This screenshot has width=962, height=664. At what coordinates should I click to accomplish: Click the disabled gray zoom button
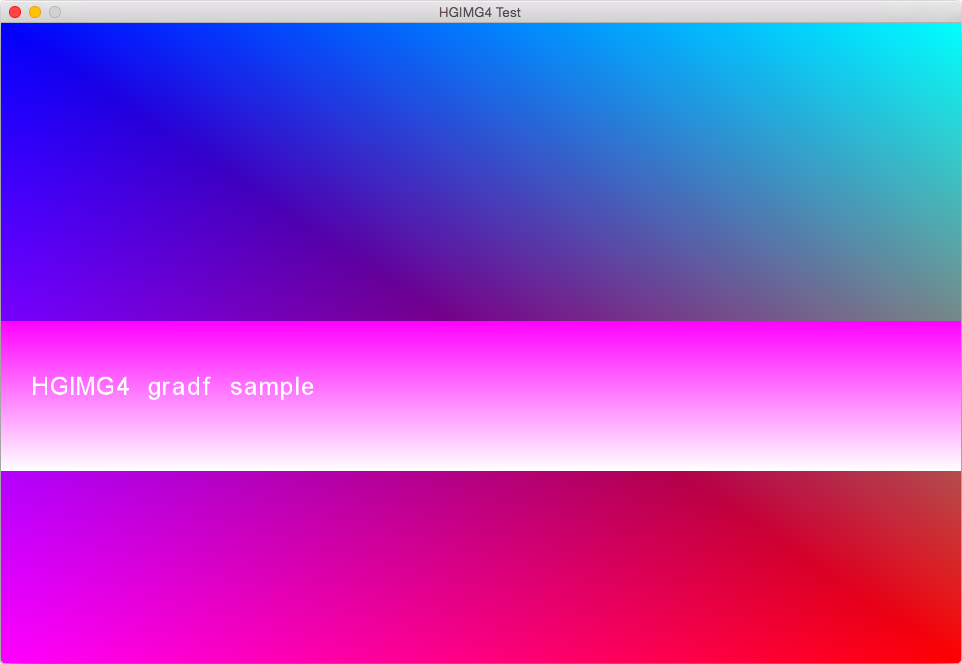(55, 12)
